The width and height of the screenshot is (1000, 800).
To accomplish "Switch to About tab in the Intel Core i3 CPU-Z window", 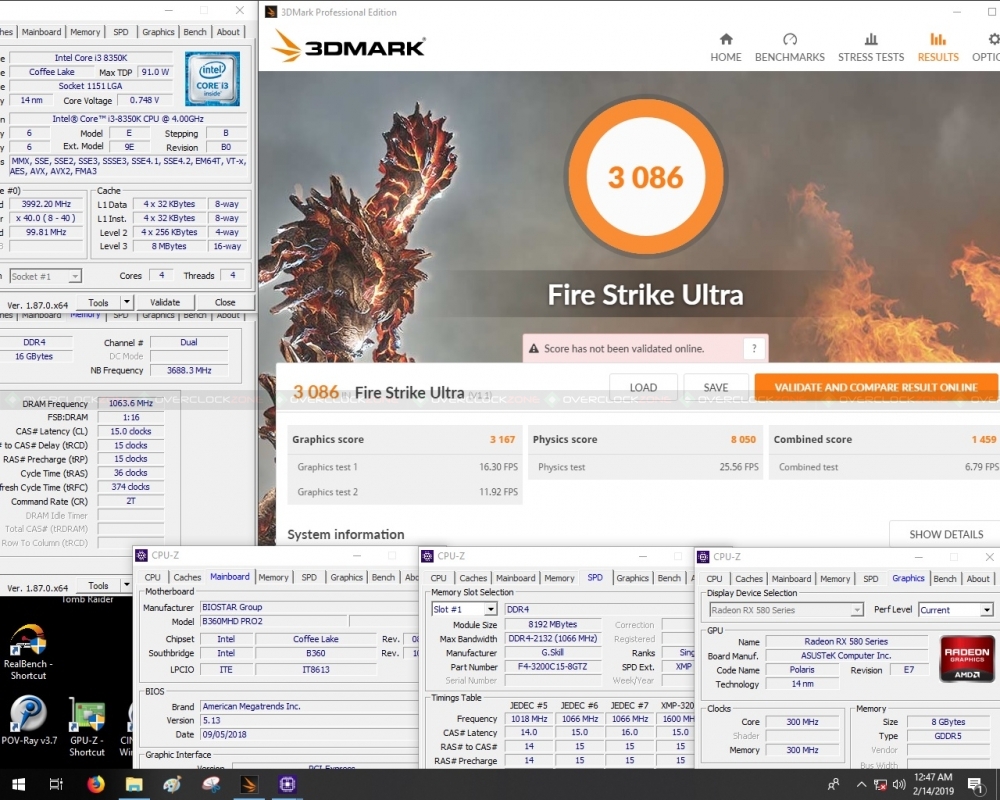I will coord(228,32).
